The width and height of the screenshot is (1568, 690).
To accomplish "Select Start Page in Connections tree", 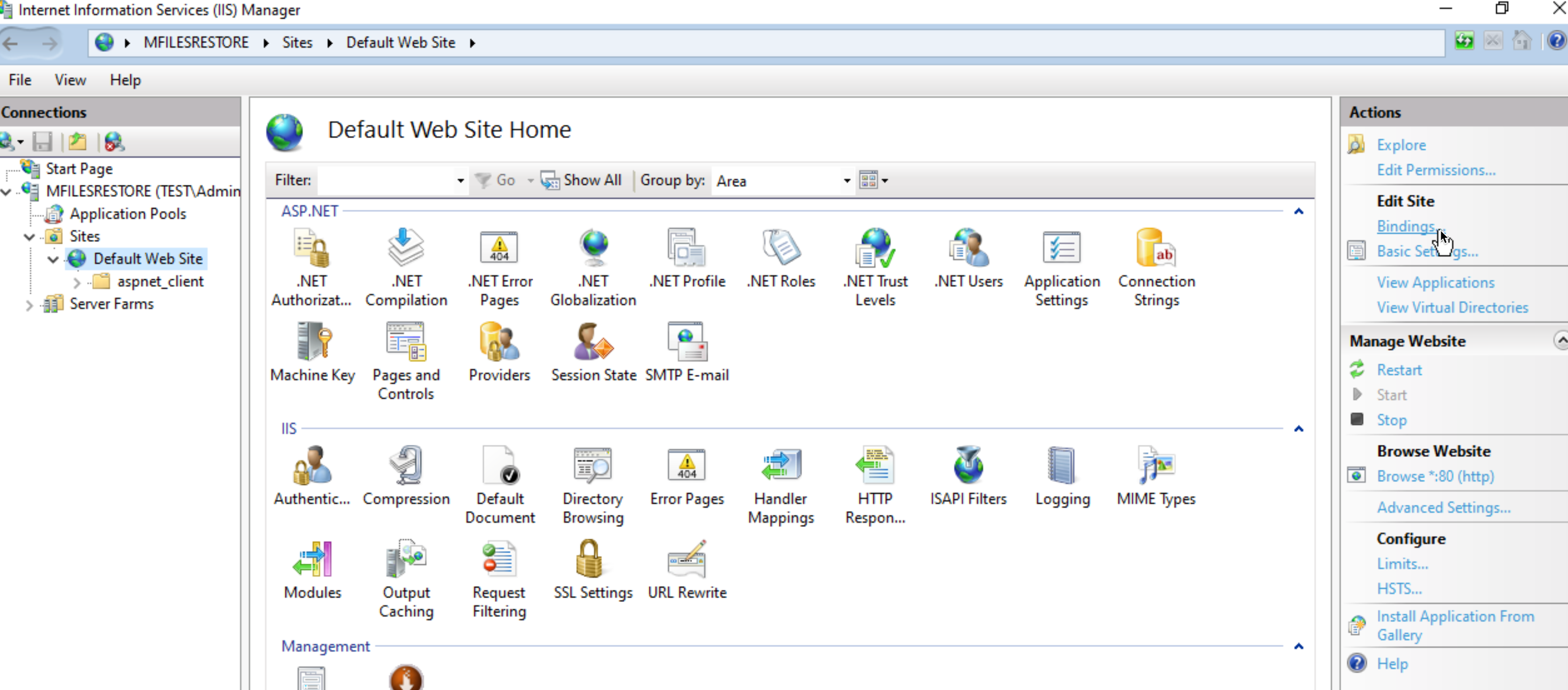I will (x=79, y=169).
